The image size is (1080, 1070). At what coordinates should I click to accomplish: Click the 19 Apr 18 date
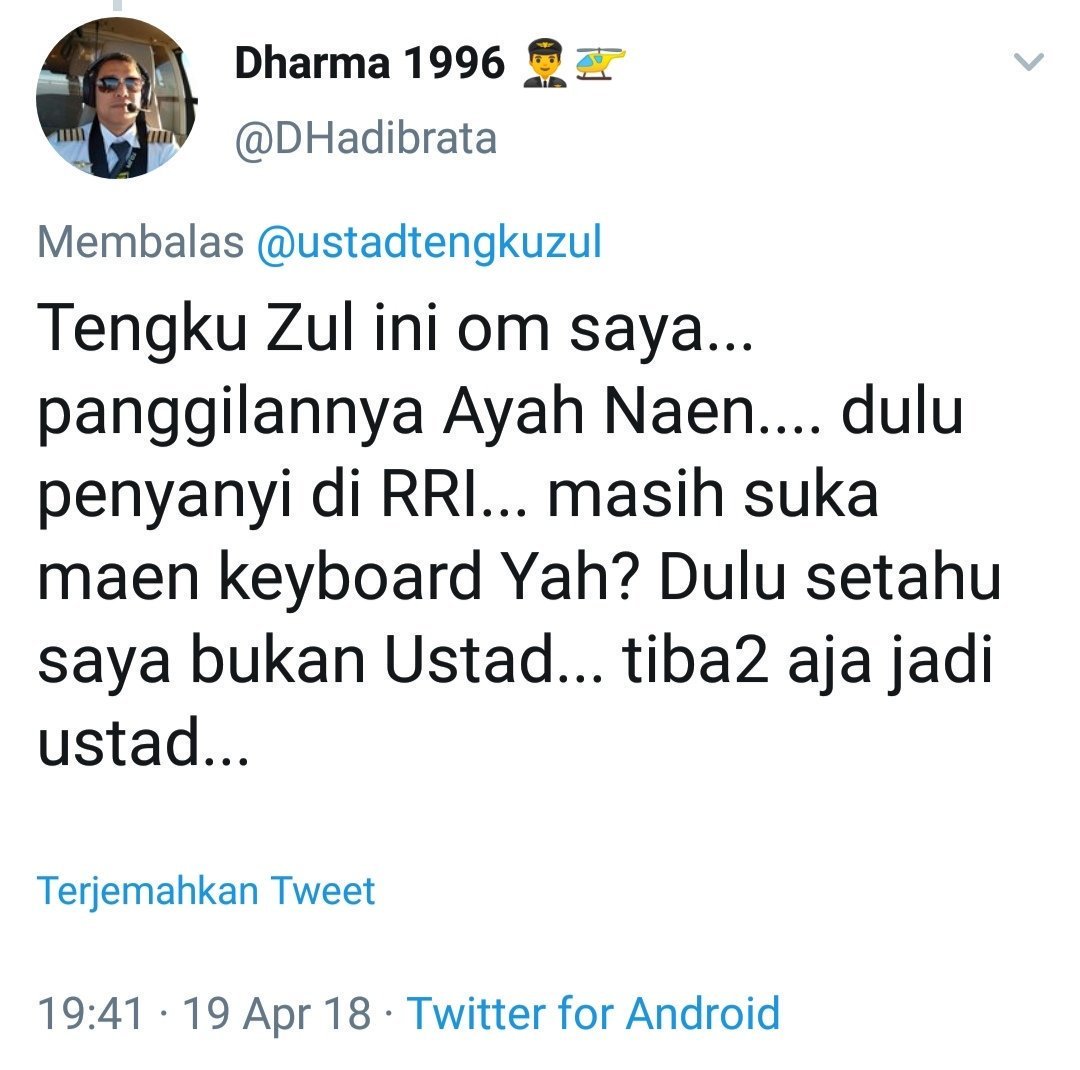278,1014
